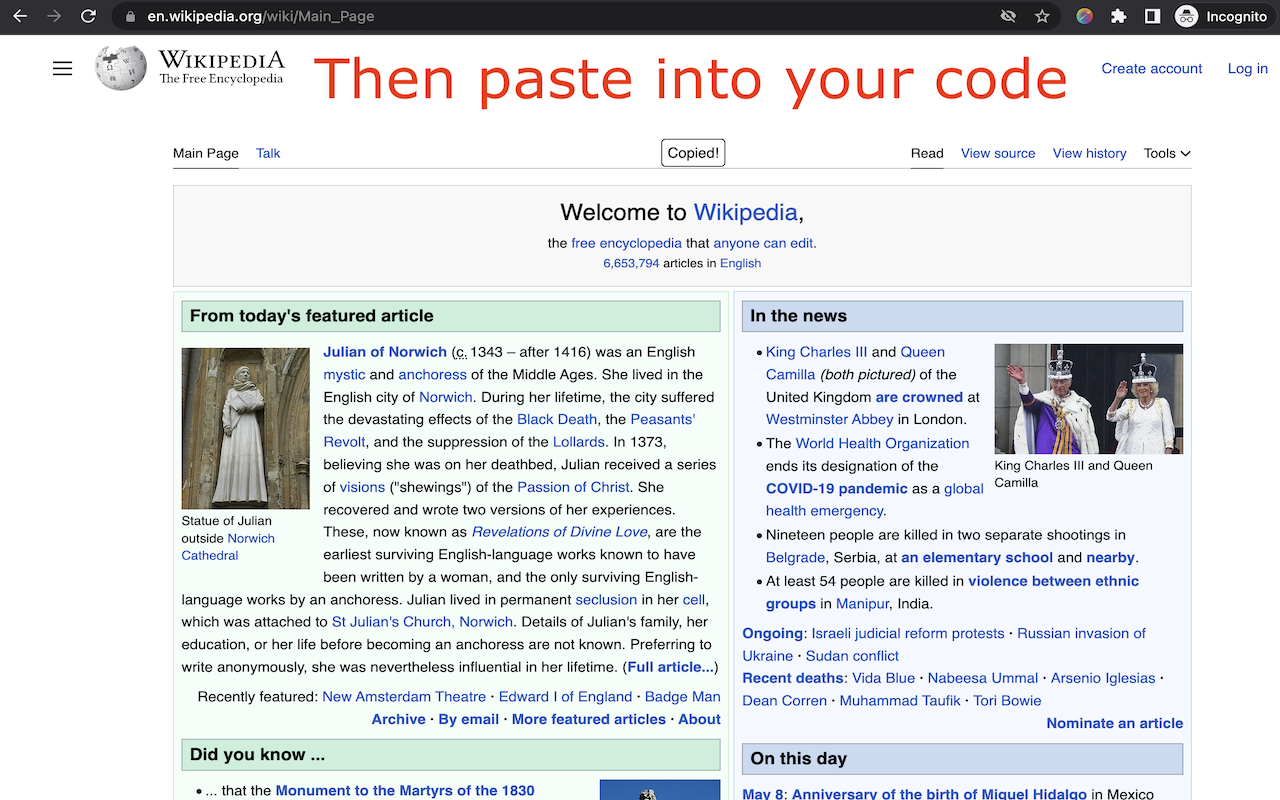Open King Charles and Camilla photo

(1088, 399)
